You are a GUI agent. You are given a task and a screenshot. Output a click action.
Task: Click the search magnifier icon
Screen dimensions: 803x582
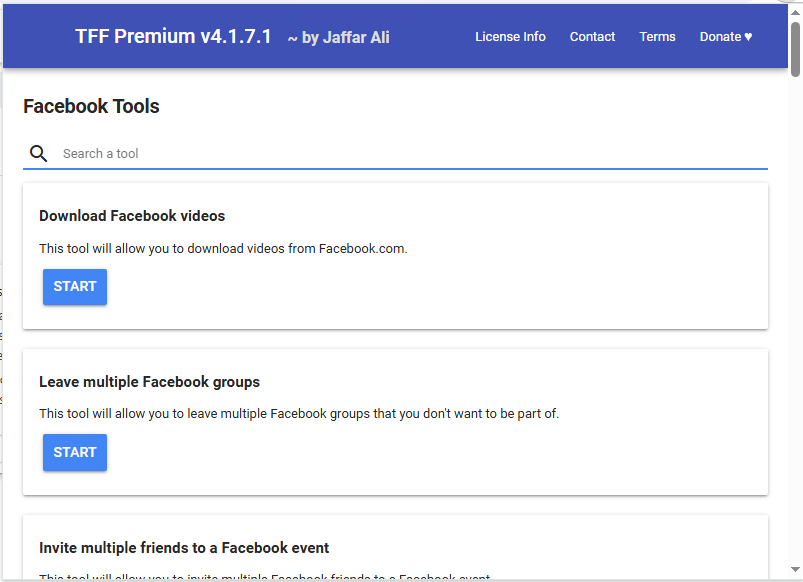pos(38,153)
